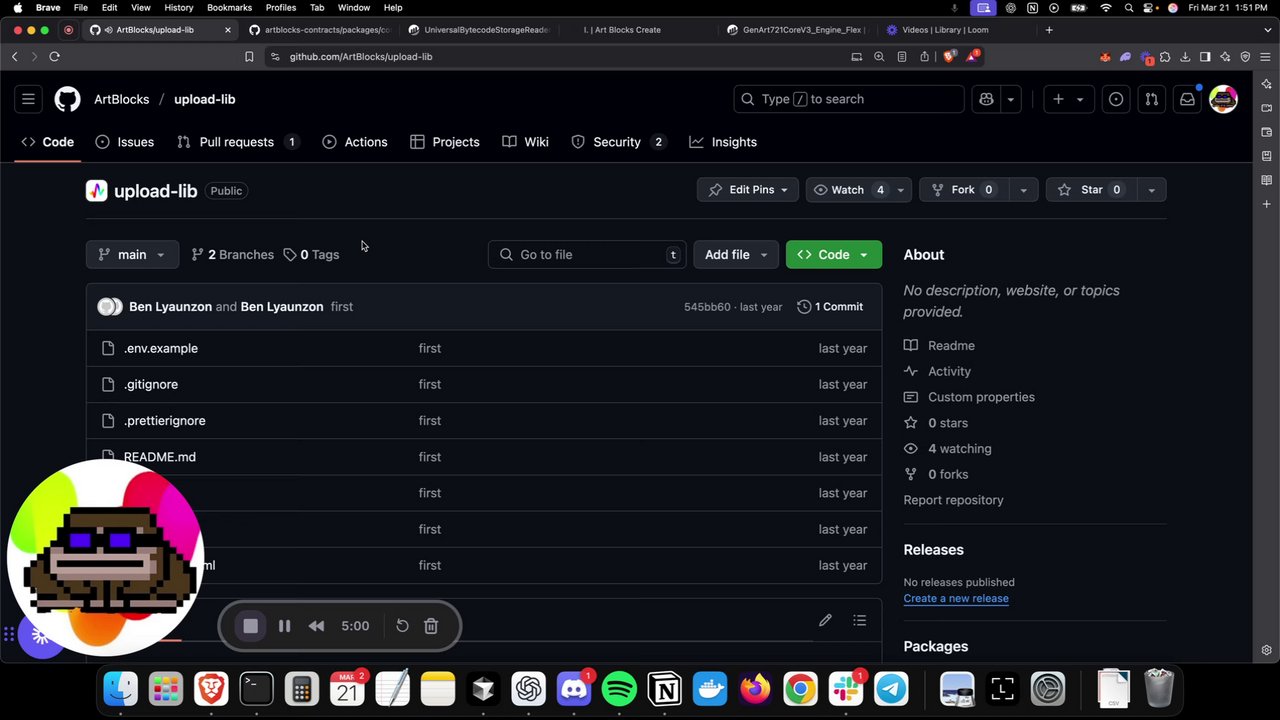
Task: Expand the Copilot dropdown arrow
Action: pyautogui.click(x=1011, y=99)
